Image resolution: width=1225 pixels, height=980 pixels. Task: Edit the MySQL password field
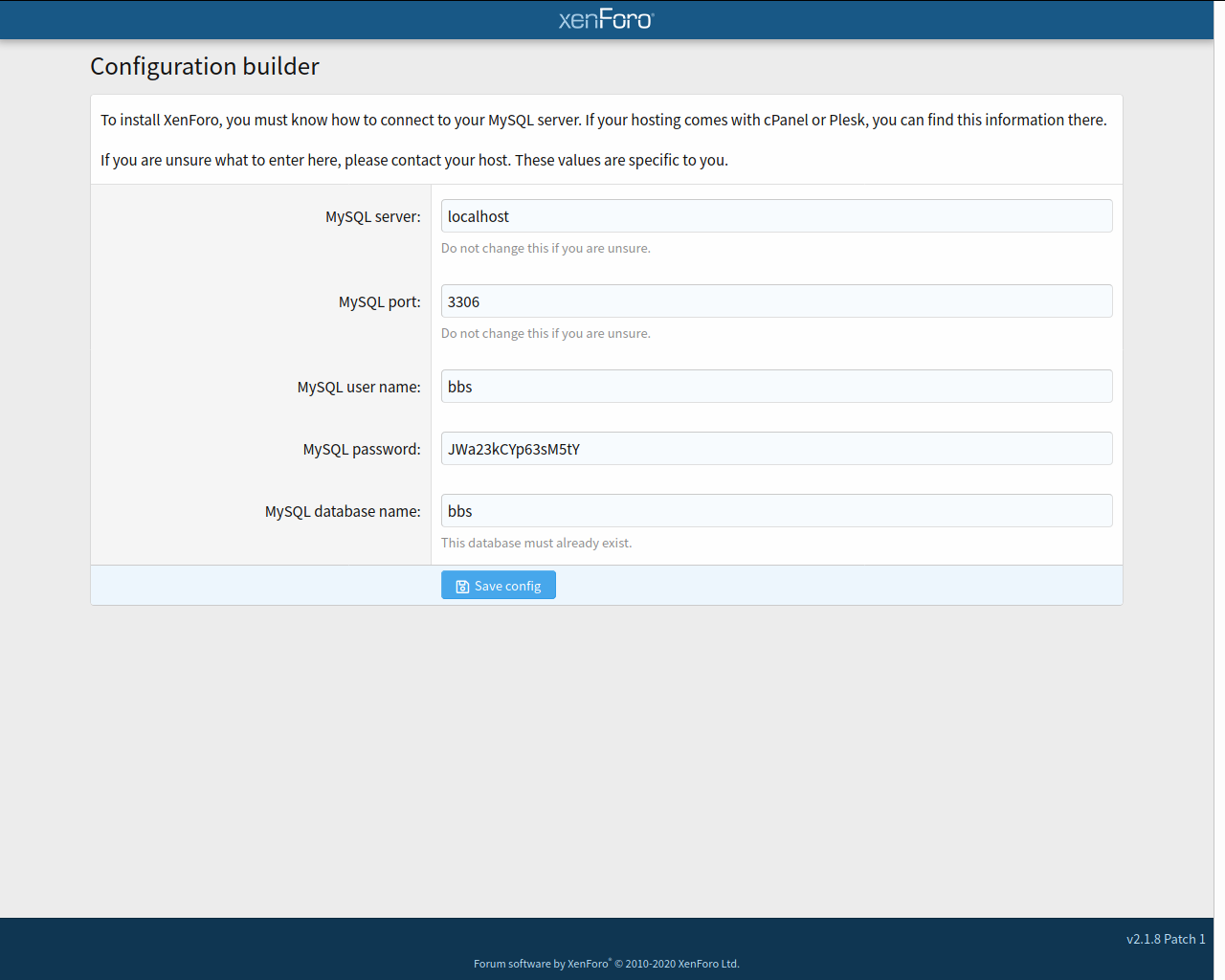click(776, 449)
